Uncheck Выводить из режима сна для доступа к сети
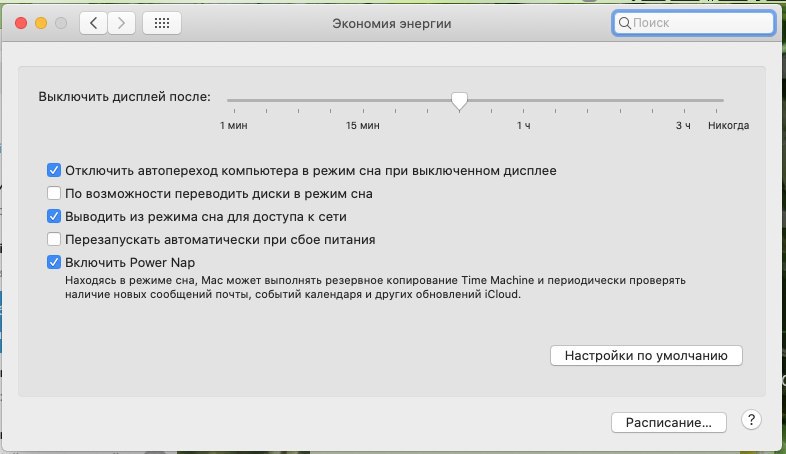Image resolution: width=786 pixels, height=454 pixels. [54, 216]
